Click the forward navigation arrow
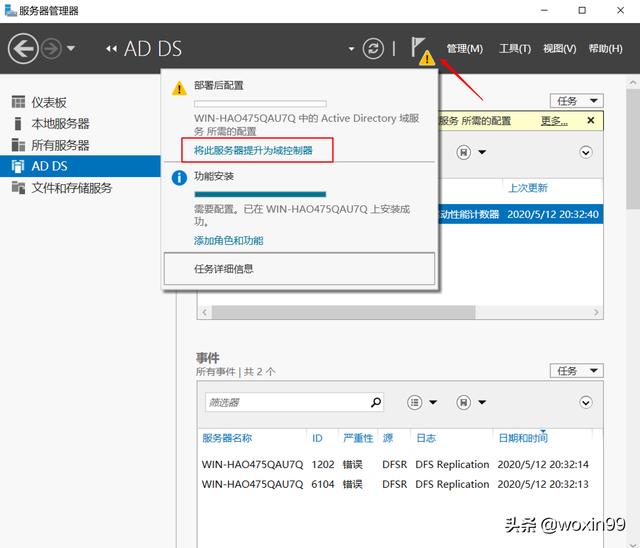640x548 pixels. pos(51,49)
